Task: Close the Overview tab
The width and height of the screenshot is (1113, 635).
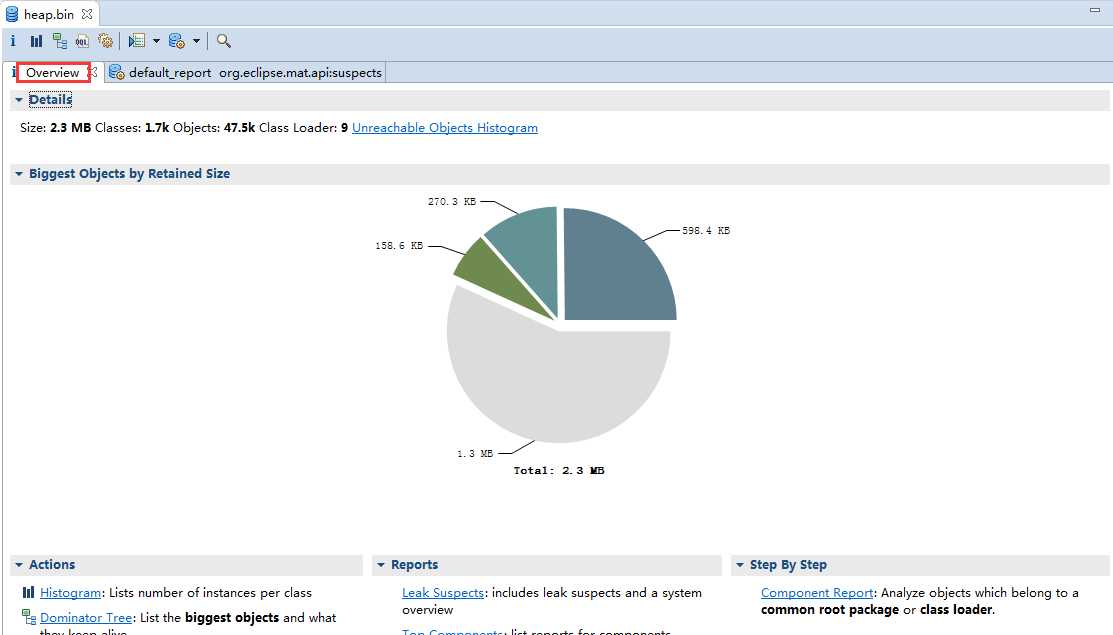Action: point(93,72)
